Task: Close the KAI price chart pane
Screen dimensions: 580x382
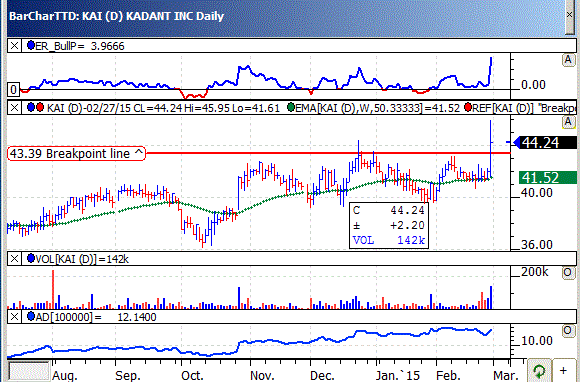Action: coord(14,108)
